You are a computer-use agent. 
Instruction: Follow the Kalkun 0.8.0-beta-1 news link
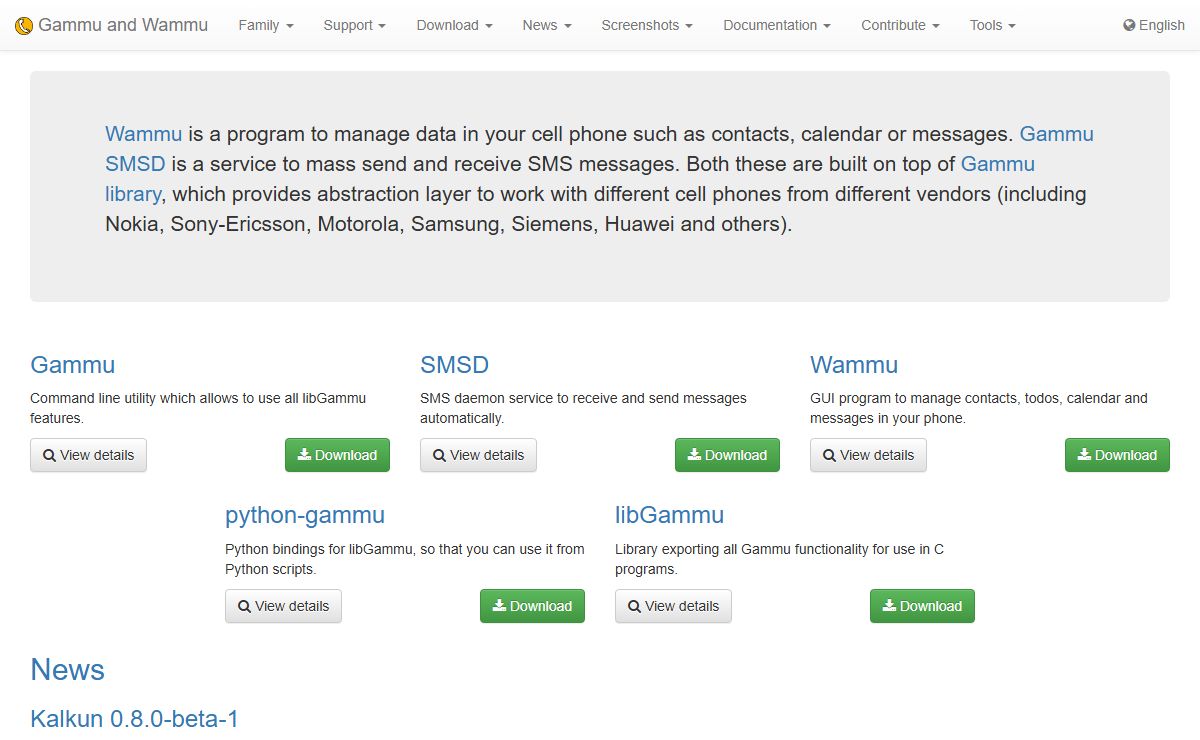tap(134, 719)
